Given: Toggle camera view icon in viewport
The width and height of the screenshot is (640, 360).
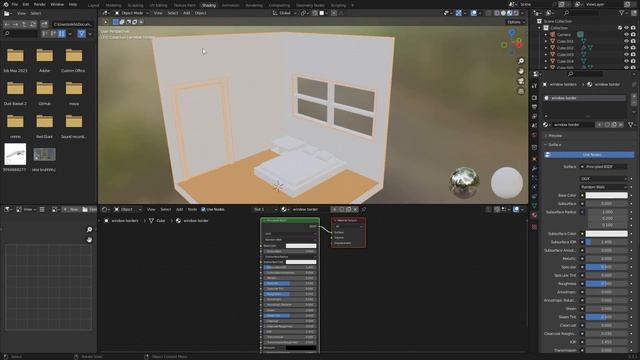Looking at the screenshot, I should coord(521,81).
